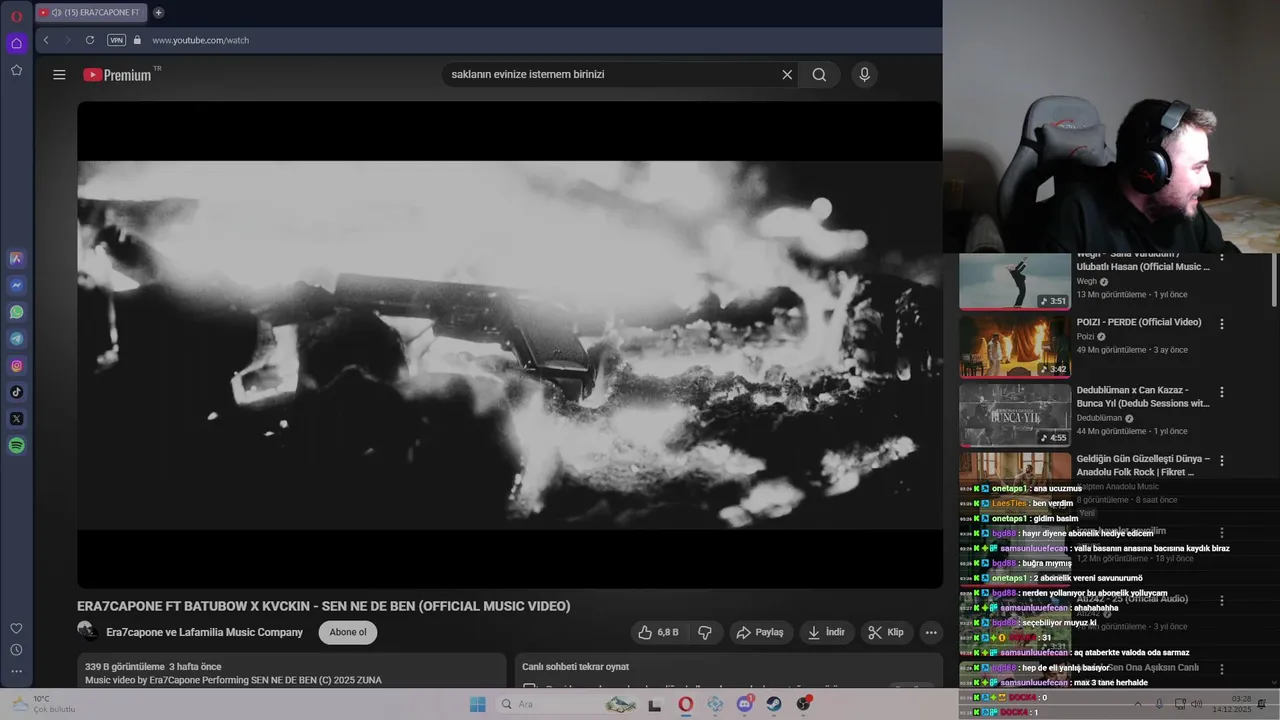Open Wegh Sana Vurulalı video thumbnail
The width and height of the screenshot is (1280, 720).
(1015, 281)
